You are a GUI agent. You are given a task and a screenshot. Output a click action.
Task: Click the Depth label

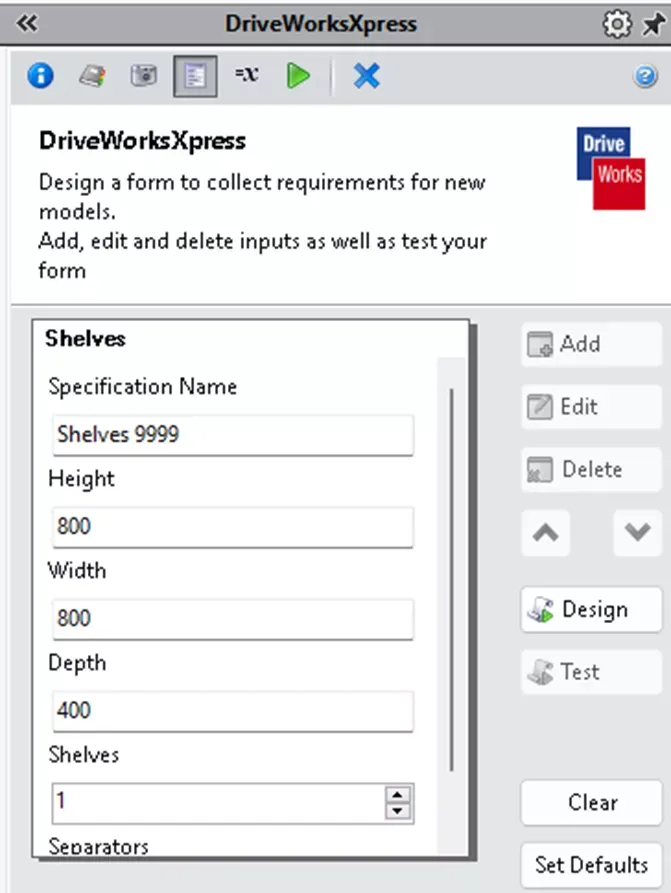pyautogui.click(x=77, y=663)
